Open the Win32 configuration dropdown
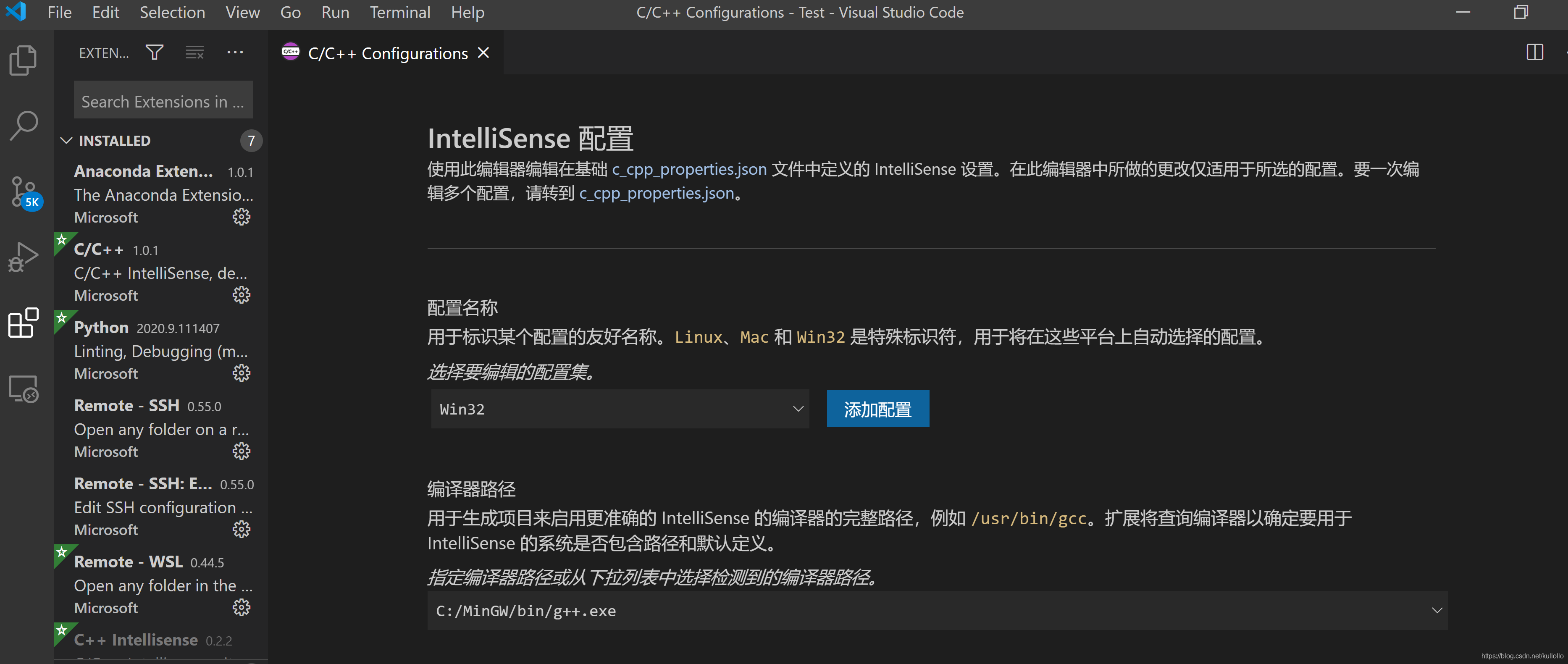The height and width of the screenshot is (664, 1568). (619, 408)
